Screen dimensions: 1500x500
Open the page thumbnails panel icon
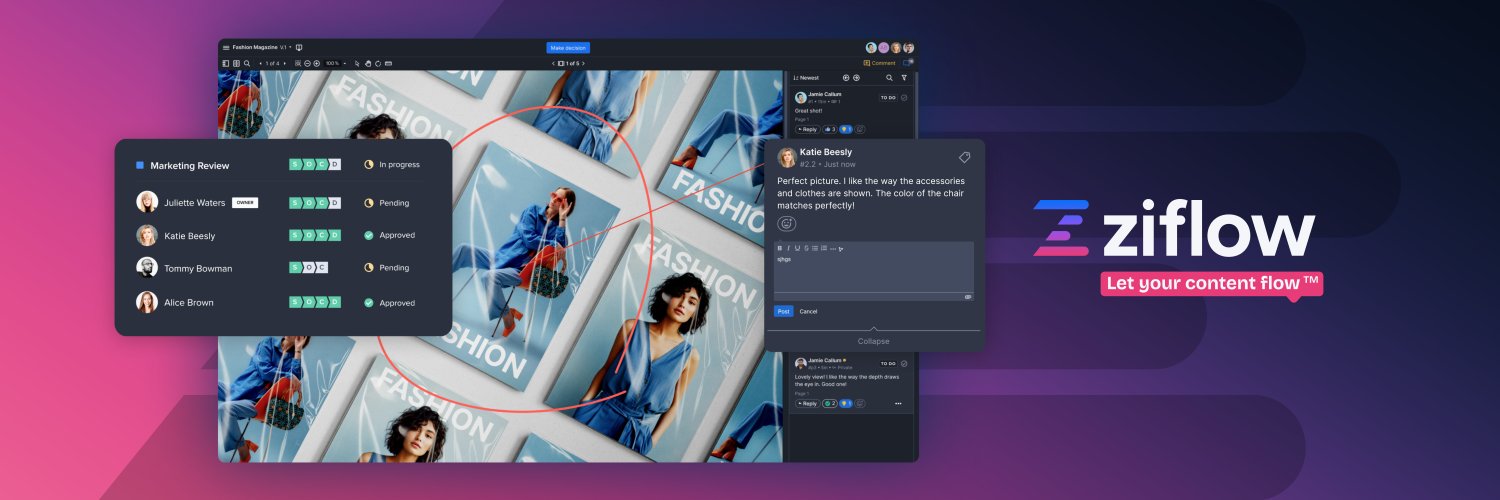click(236, 63)
